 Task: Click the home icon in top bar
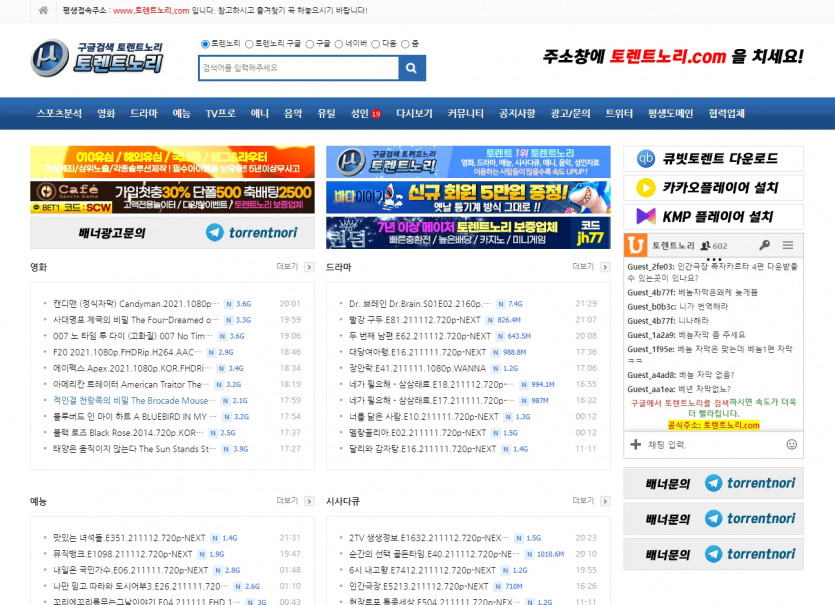tap(43, 11)
